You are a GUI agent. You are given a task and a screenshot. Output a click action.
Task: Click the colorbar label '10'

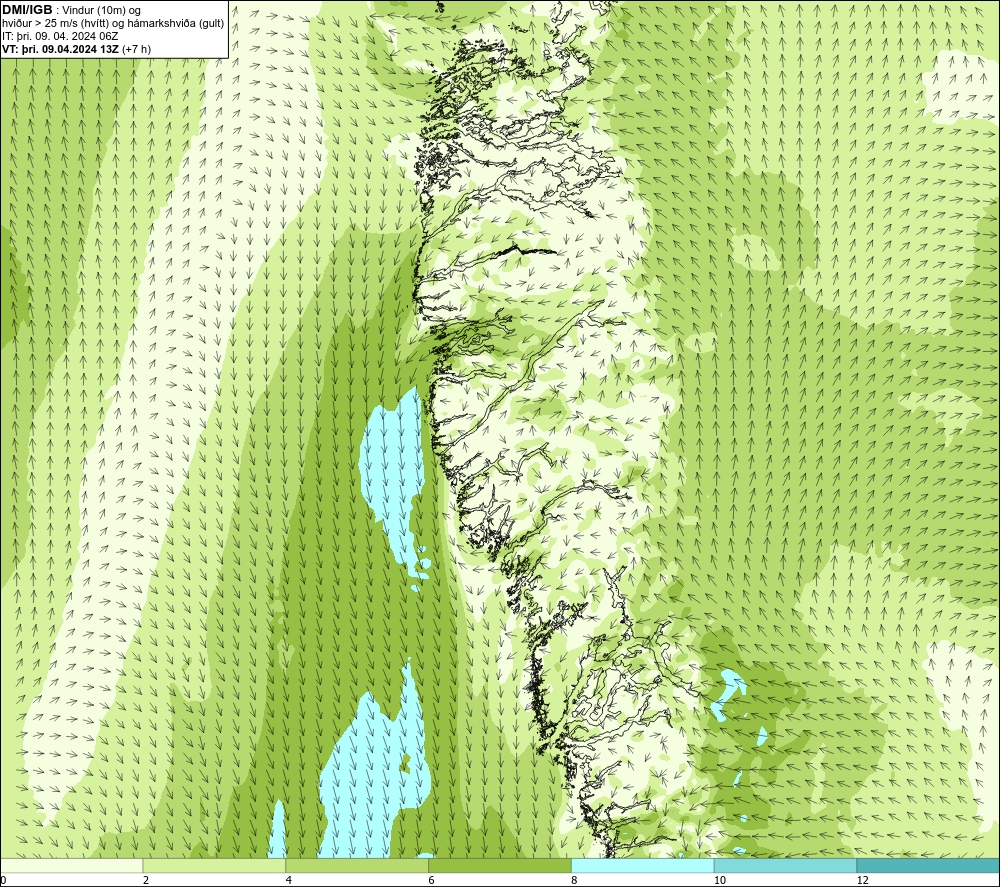tap(720, 880)
